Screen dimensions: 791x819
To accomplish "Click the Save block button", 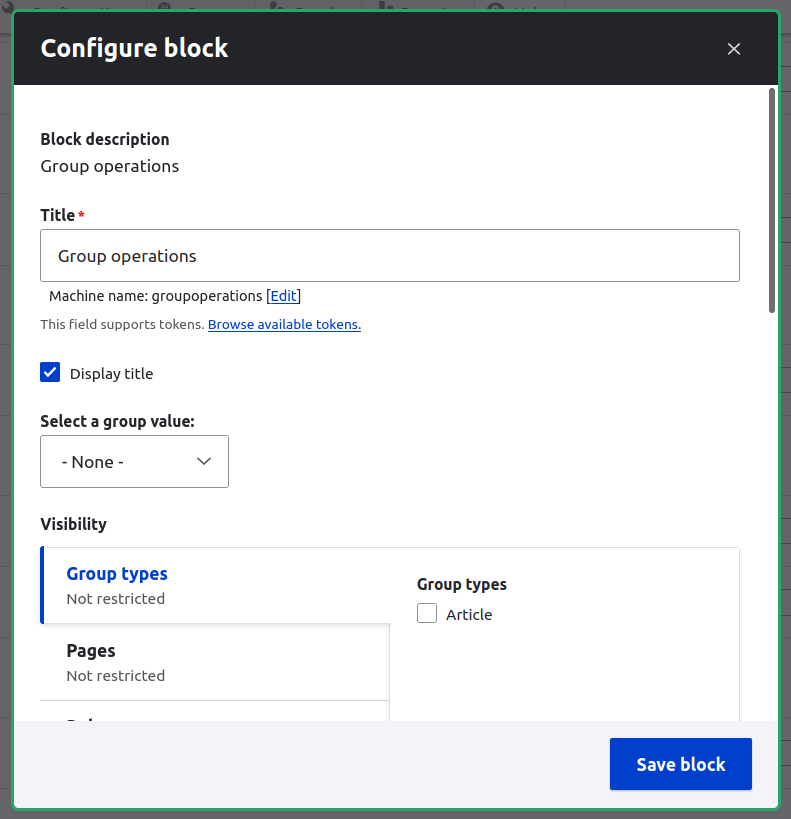I will 680,763.
